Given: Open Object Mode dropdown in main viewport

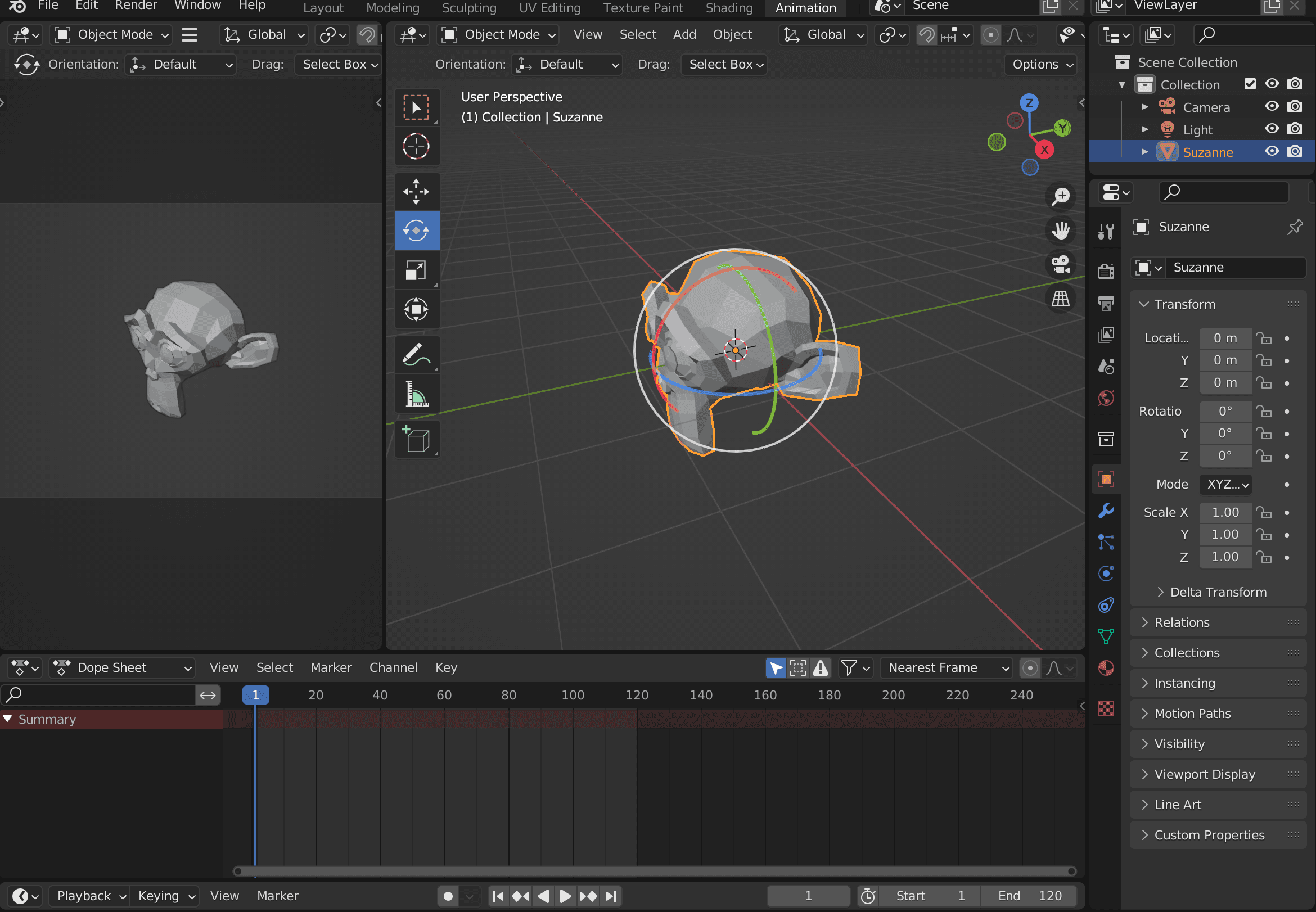Looking at the screenshot, I should click(x=498, y=35).
